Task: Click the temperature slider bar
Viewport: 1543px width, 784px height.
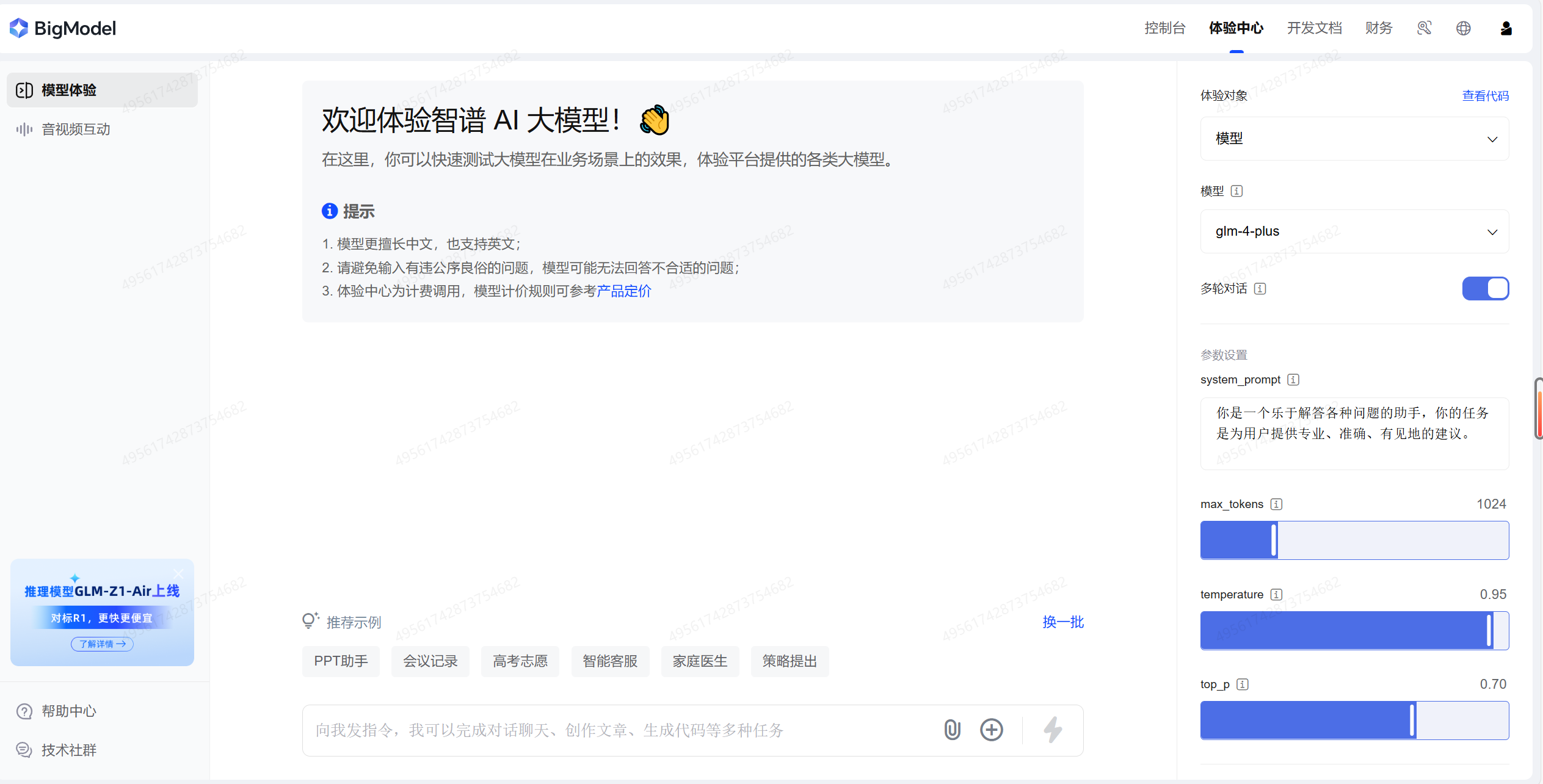Action: tap(1354, 630)
